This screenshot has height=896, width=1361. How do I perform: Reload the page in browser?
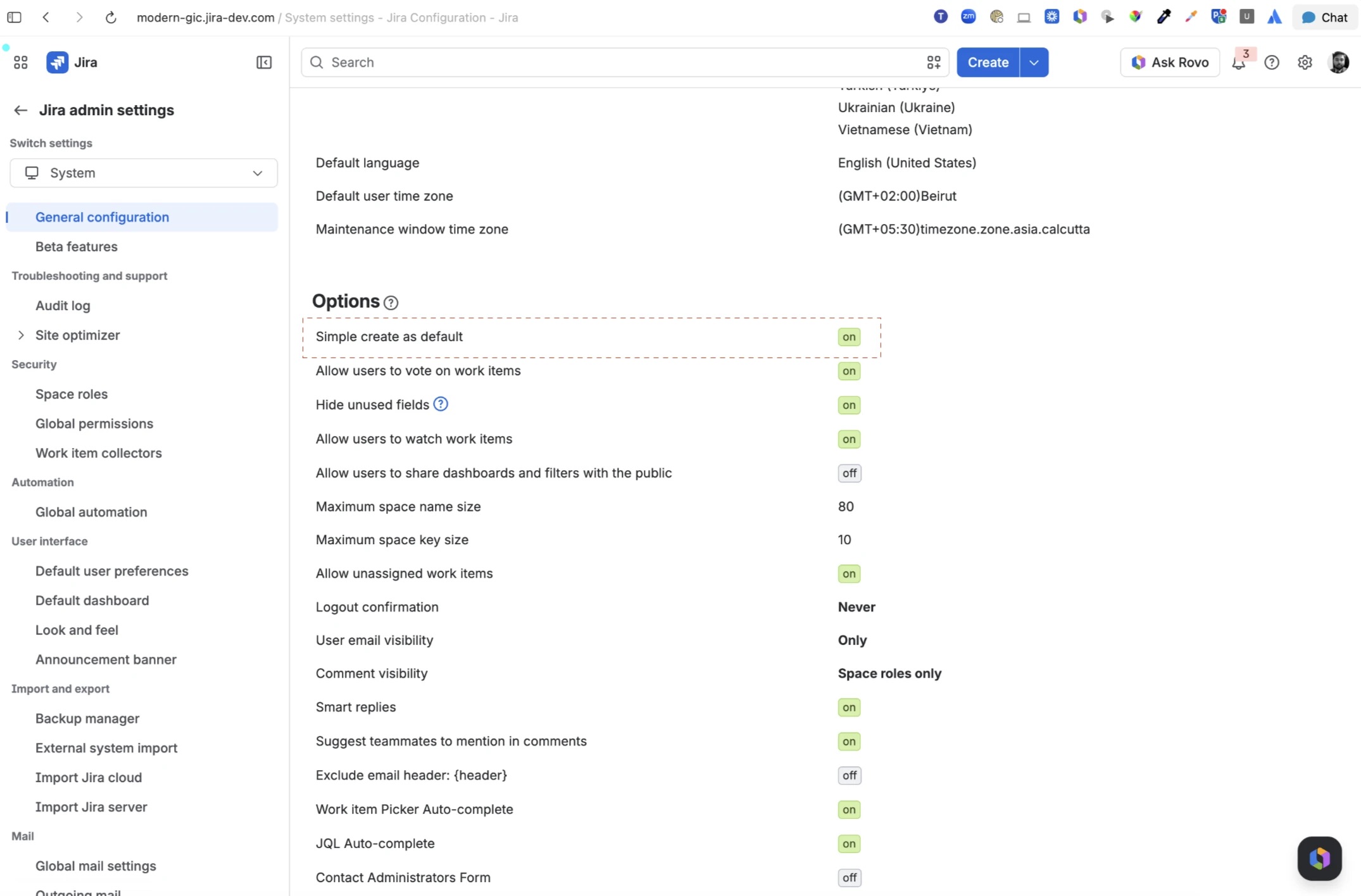111,18
